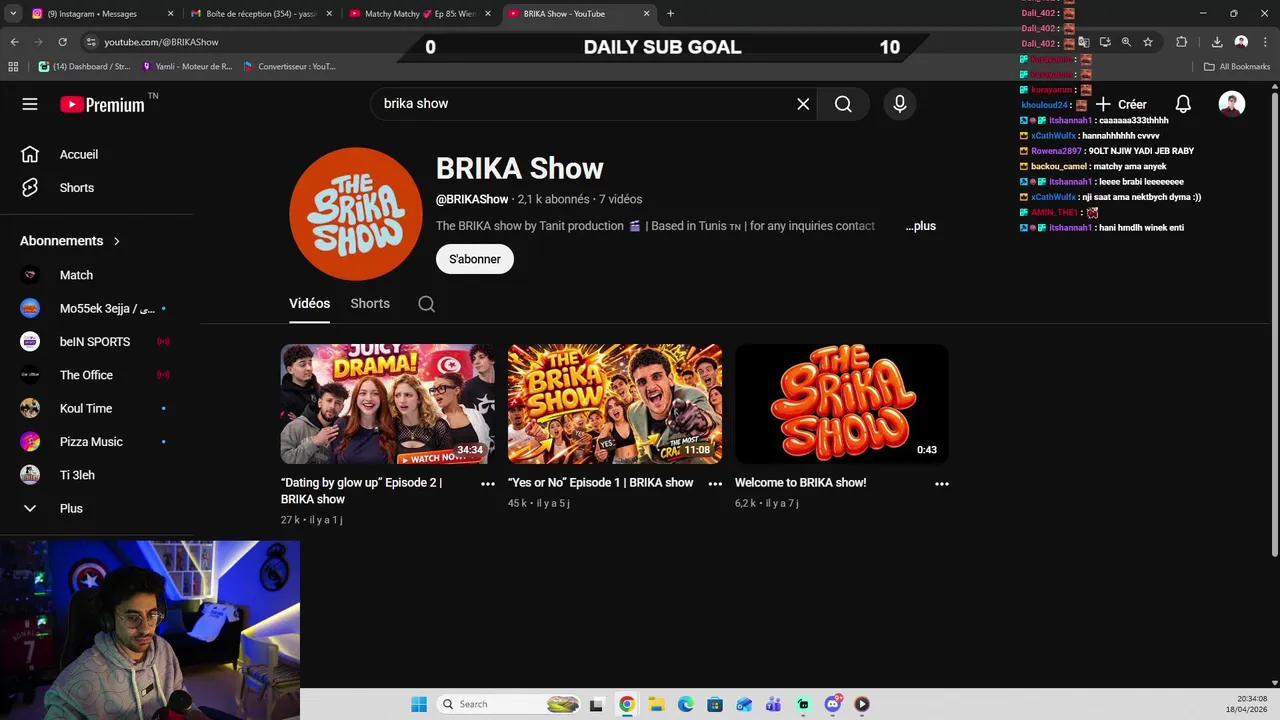
Task: Go back in browser history
Action: click(14, 42)
